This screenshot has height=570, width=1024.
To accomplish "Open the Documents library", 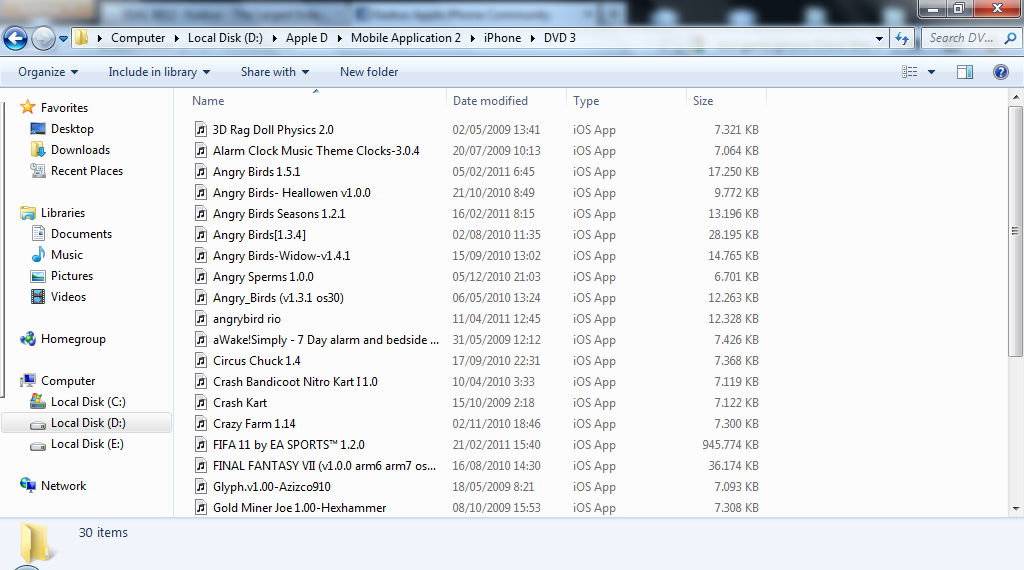I will pos(81,234).
